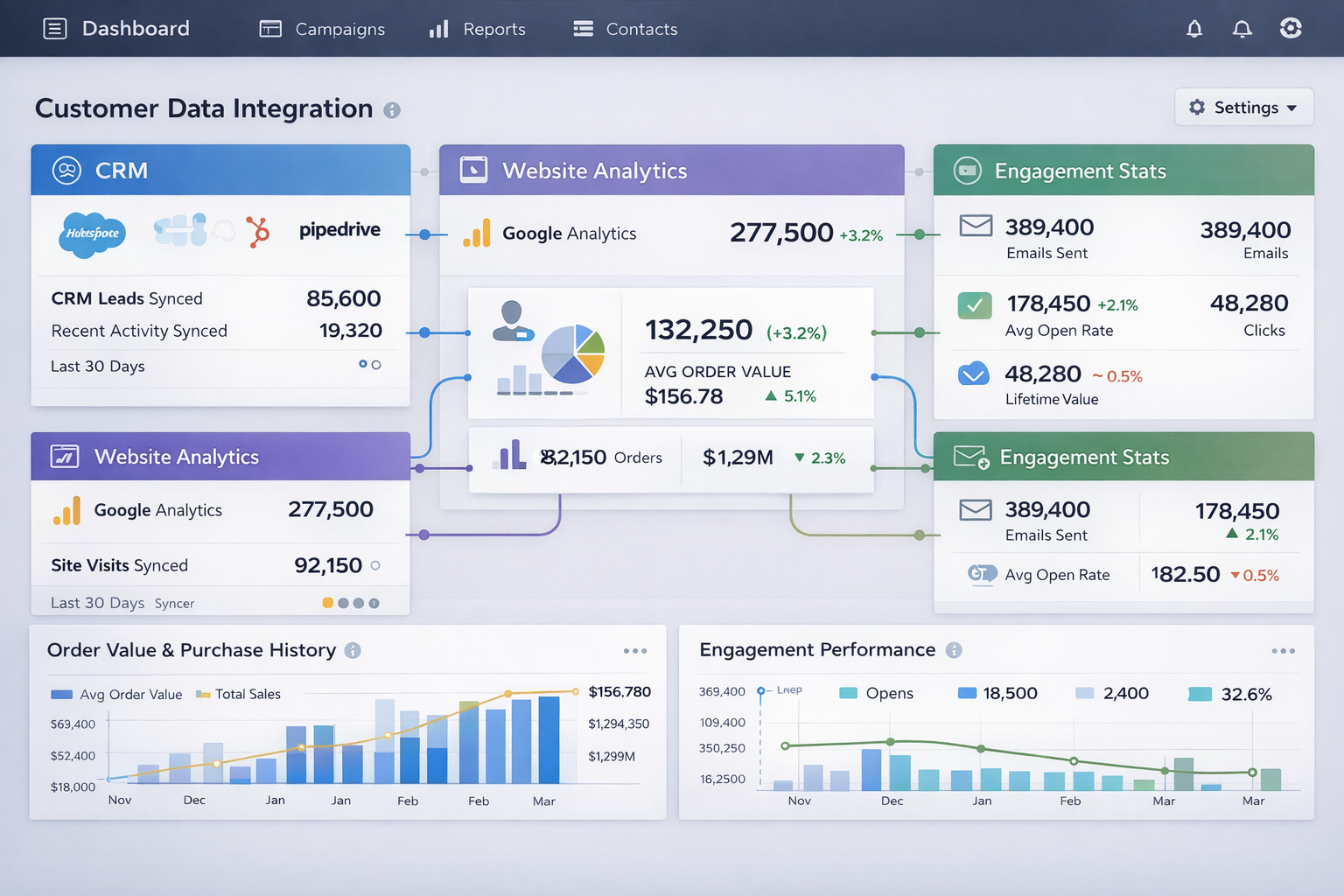This screenshot has height=896, width=1344.
Task: Click the center Website Analytics header title
Action: 595,171
